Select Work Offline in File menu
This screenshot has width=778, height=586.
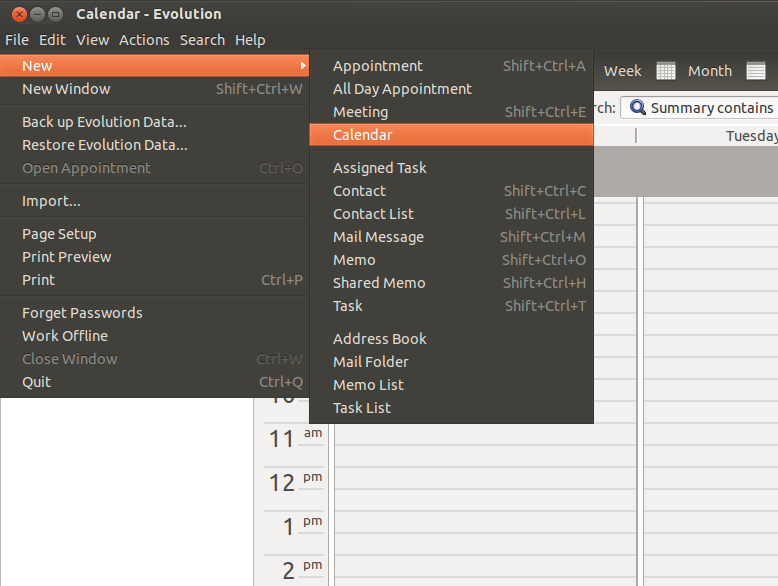click(x=65, y=336)
